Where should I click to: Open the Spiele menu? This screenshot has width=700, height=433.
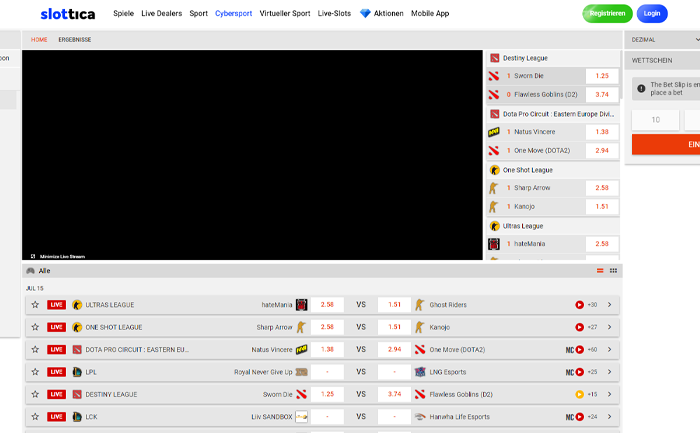click(x=123, y=13)
